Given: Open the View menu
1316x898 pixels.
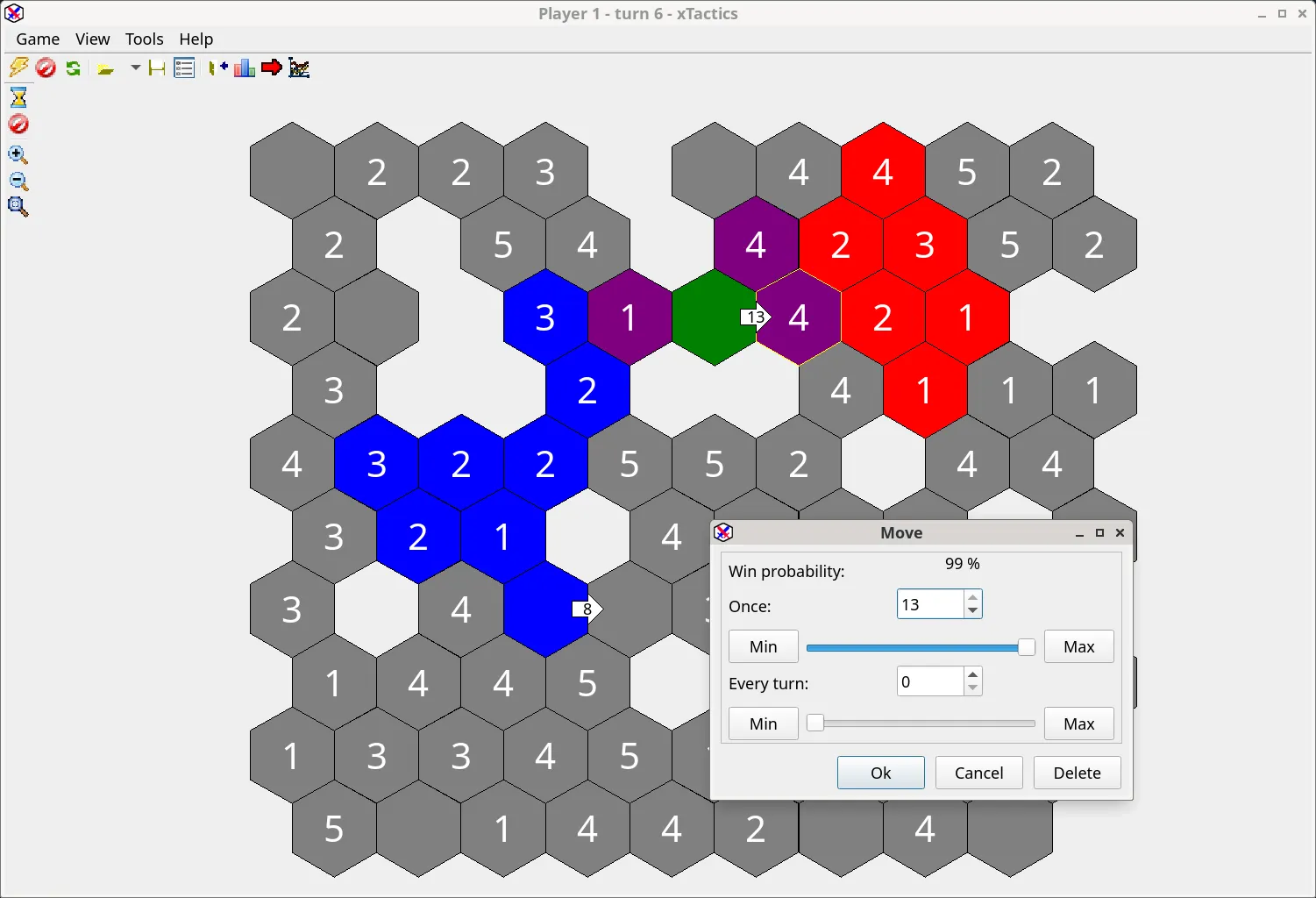Looking at the screenshot, I should (92, 39).
